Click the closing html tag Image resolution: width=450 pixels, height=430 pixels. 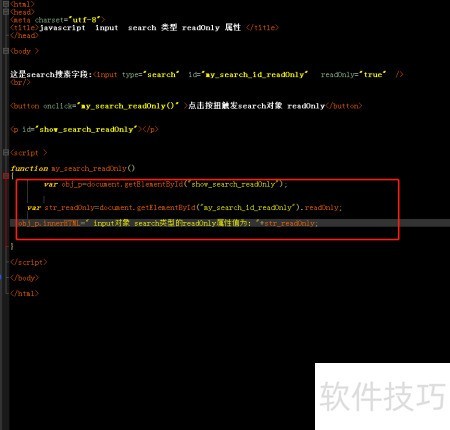click(x=24, y=294)
